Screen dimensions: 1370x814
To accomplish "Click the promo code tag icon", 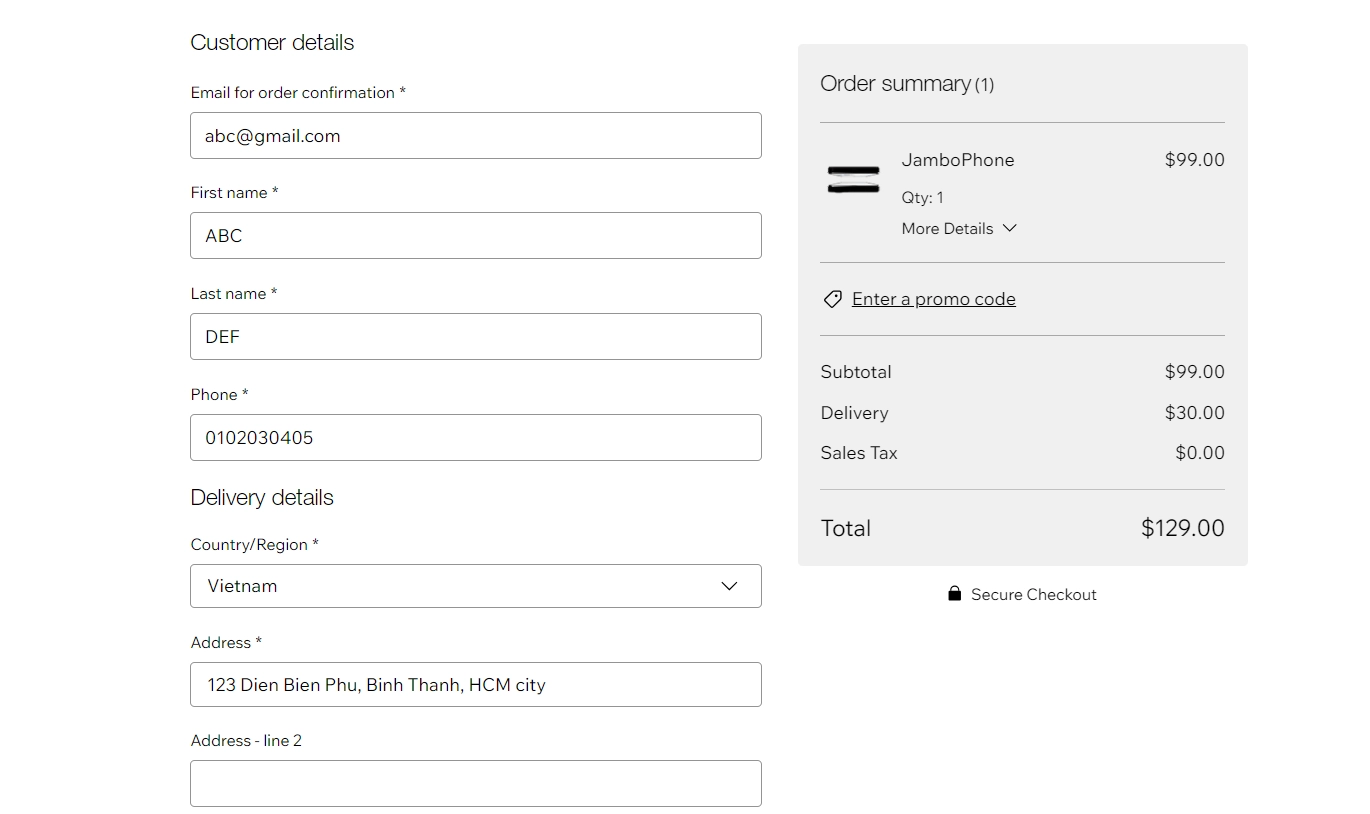I will 832,299.
